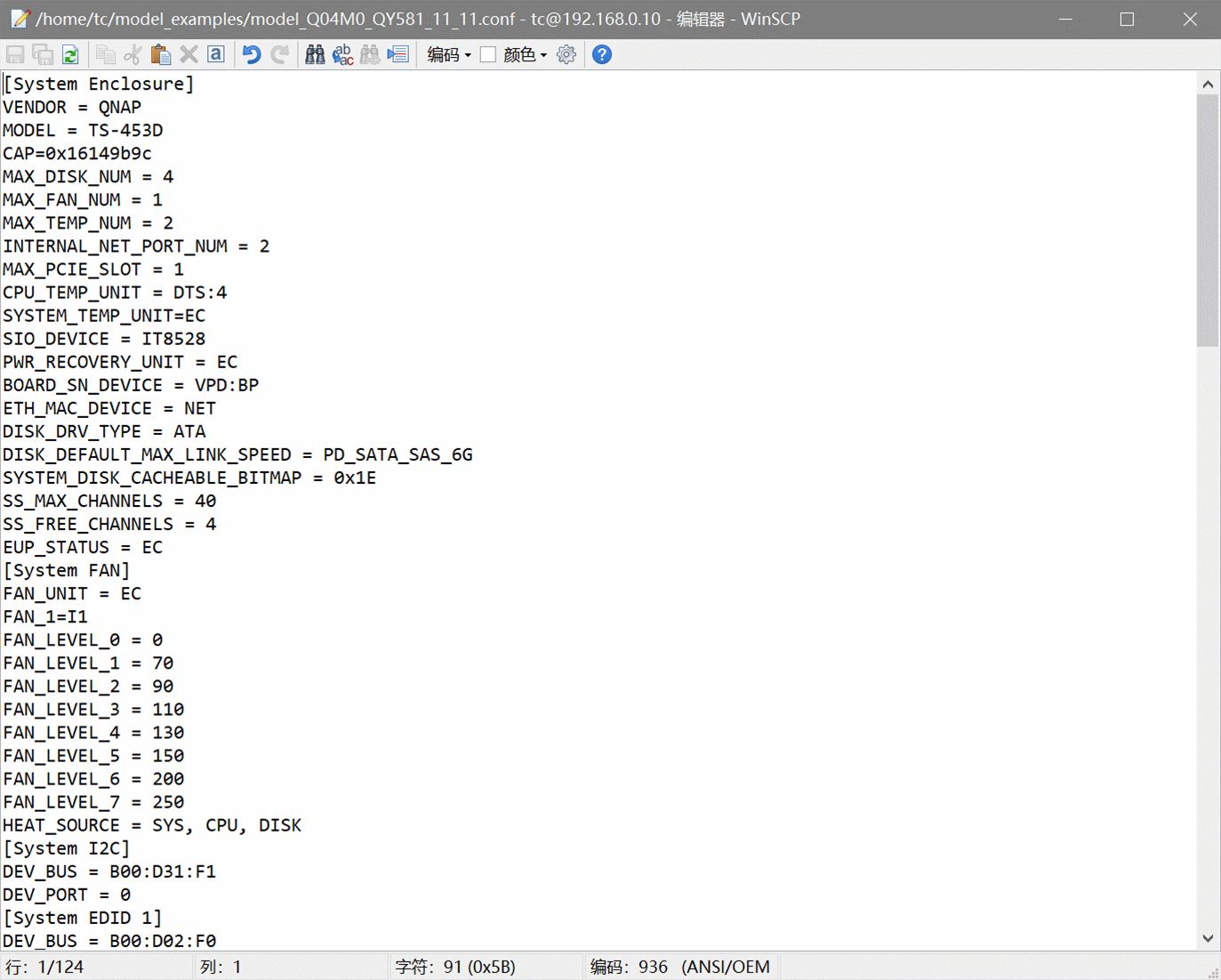Viewport: 1221px width, 980px height.
Task: Click the scrollbar up arrow
Action: (x=1208, y=84)
